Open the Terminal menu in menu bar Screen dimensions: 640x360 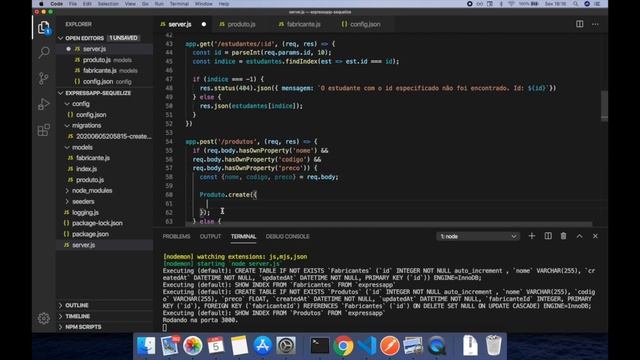coord(179,4)
